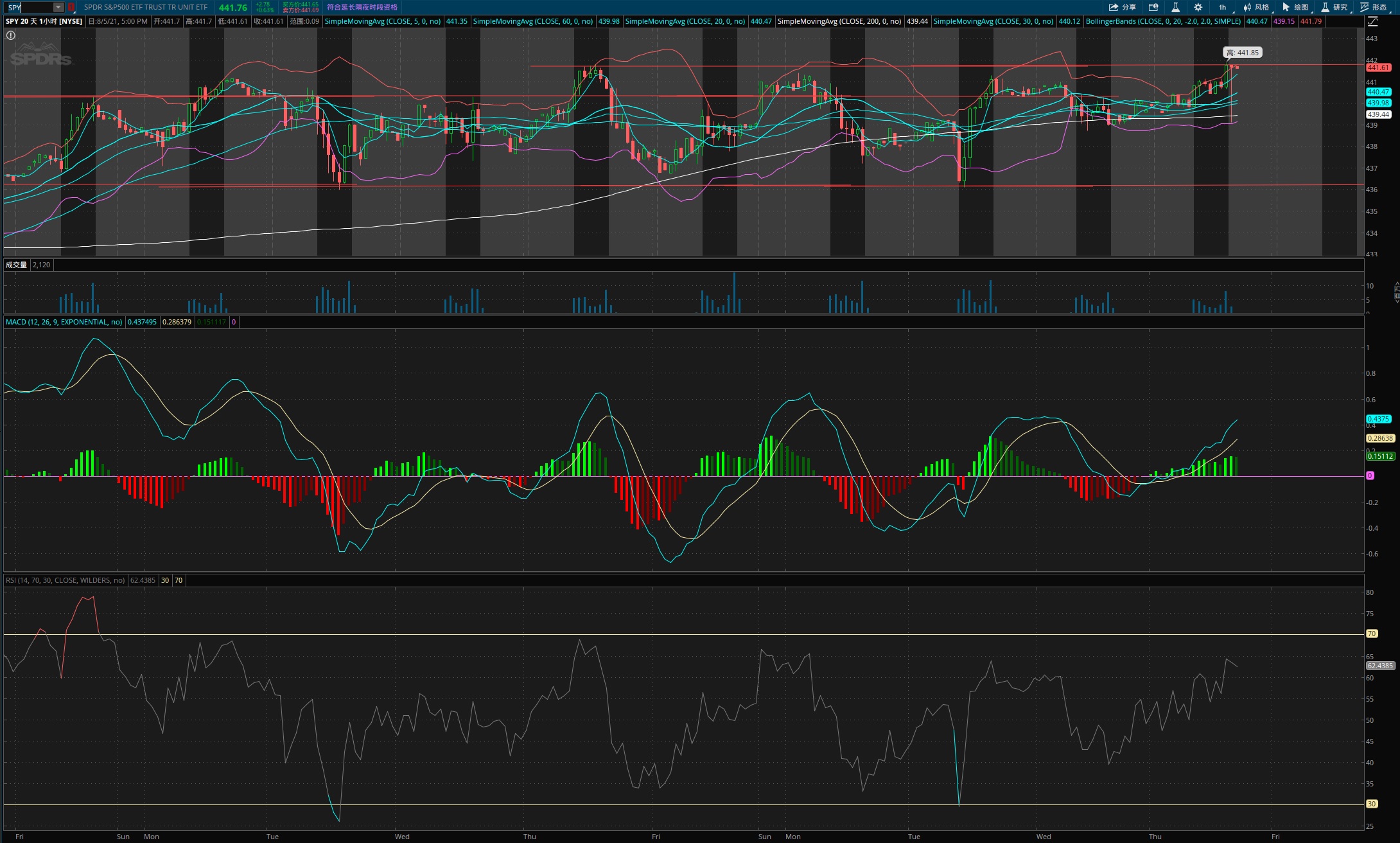Open chart settings gear icon
This screenshot has height=843, width=1400.
tap(1198, 7)
